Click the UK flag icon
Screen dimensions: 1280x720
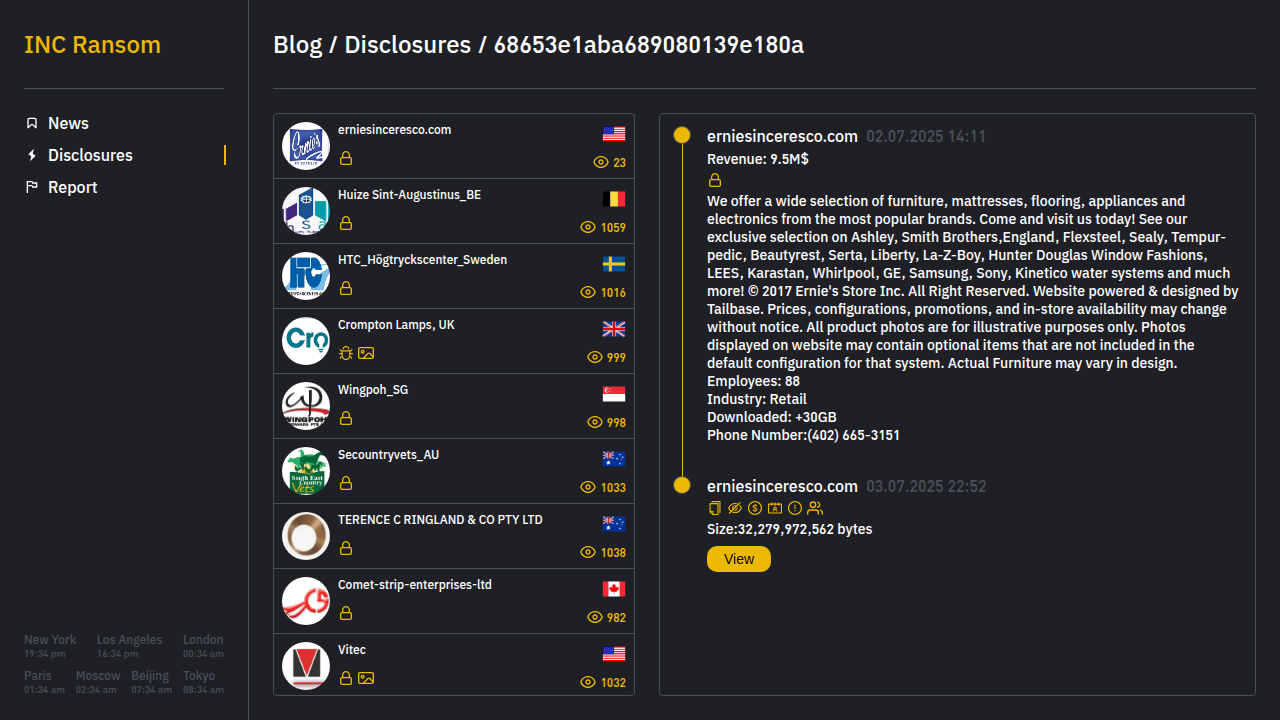click(614, 329)
